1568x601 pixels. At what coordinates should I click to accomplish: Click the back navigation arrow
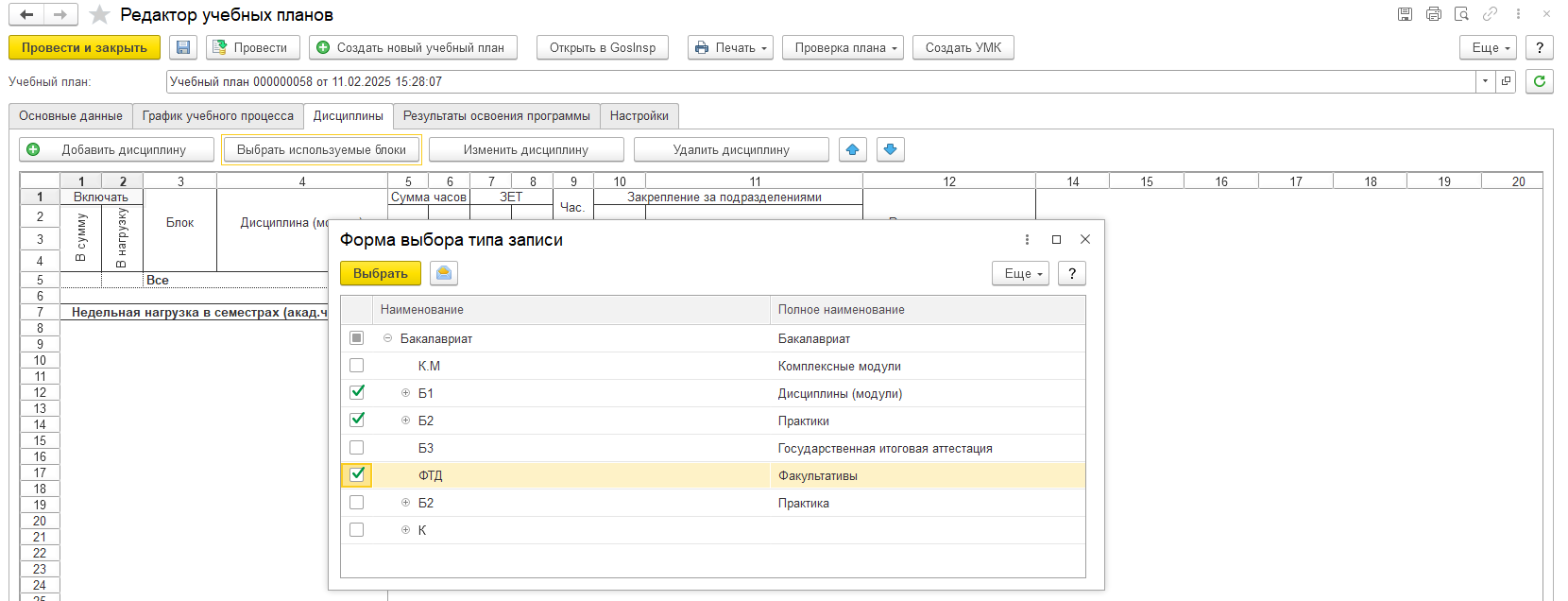coord(26,15)
